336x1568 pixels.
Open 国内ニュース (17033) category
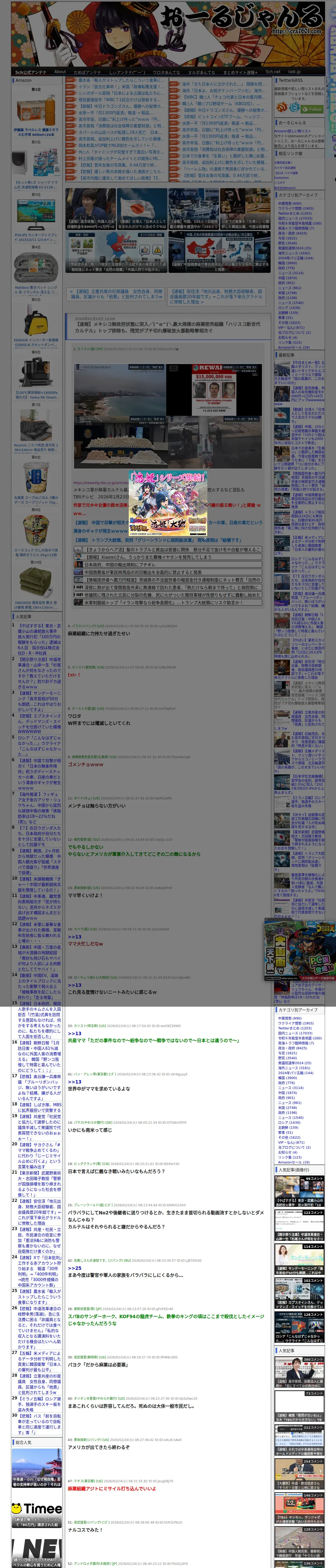(295, 218)
